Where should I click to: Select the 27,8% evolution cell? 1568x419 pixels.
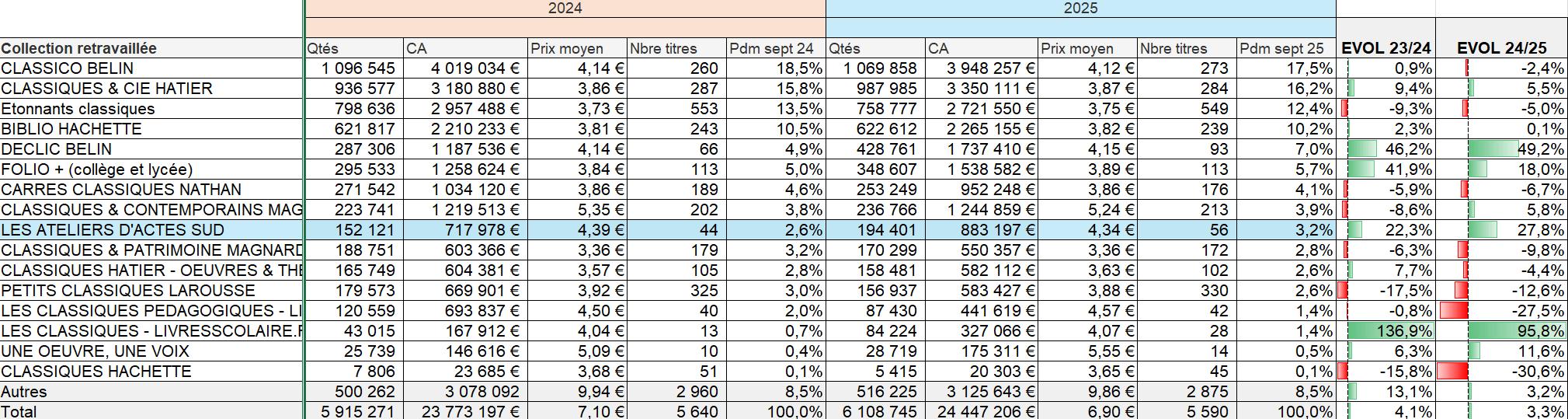[x=1501, y=230]
